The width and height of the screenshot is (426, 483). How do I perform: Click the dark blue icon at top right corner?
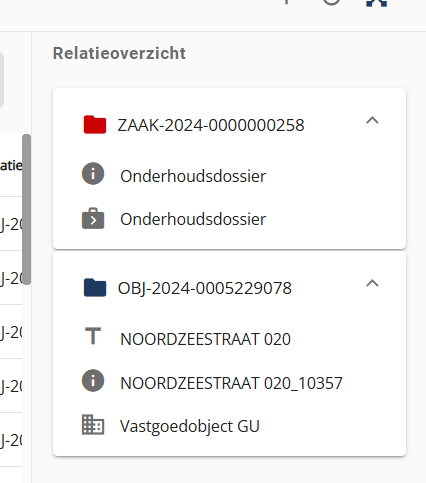(377, 3)
